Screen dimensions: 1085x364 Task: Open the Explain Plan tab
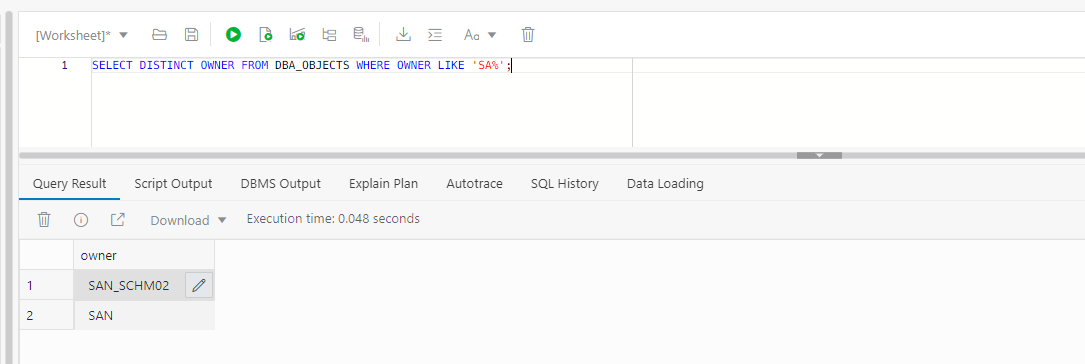pyautogui.click(x=383, y=183)
